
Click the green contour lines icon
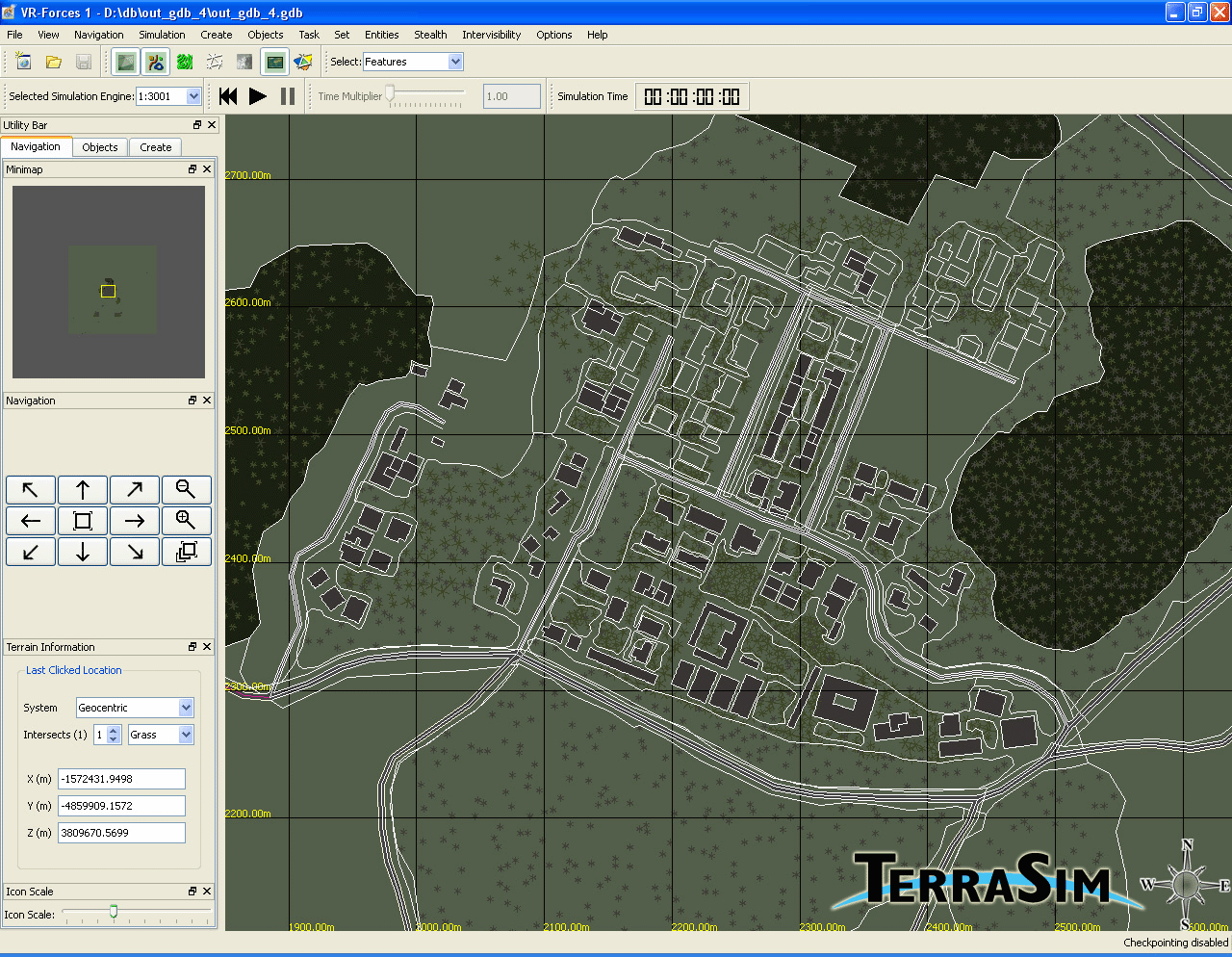[185, 62]
